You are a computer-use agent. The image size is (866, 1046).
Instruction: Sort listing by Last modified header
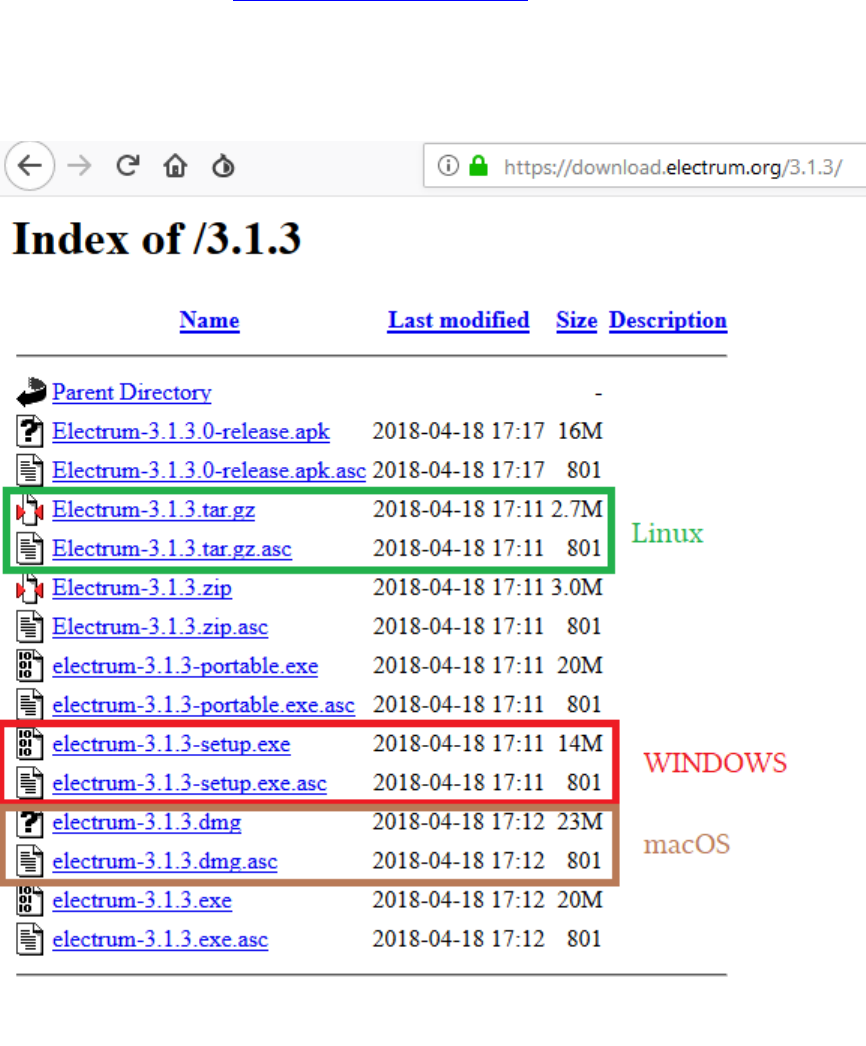(458, 320)
